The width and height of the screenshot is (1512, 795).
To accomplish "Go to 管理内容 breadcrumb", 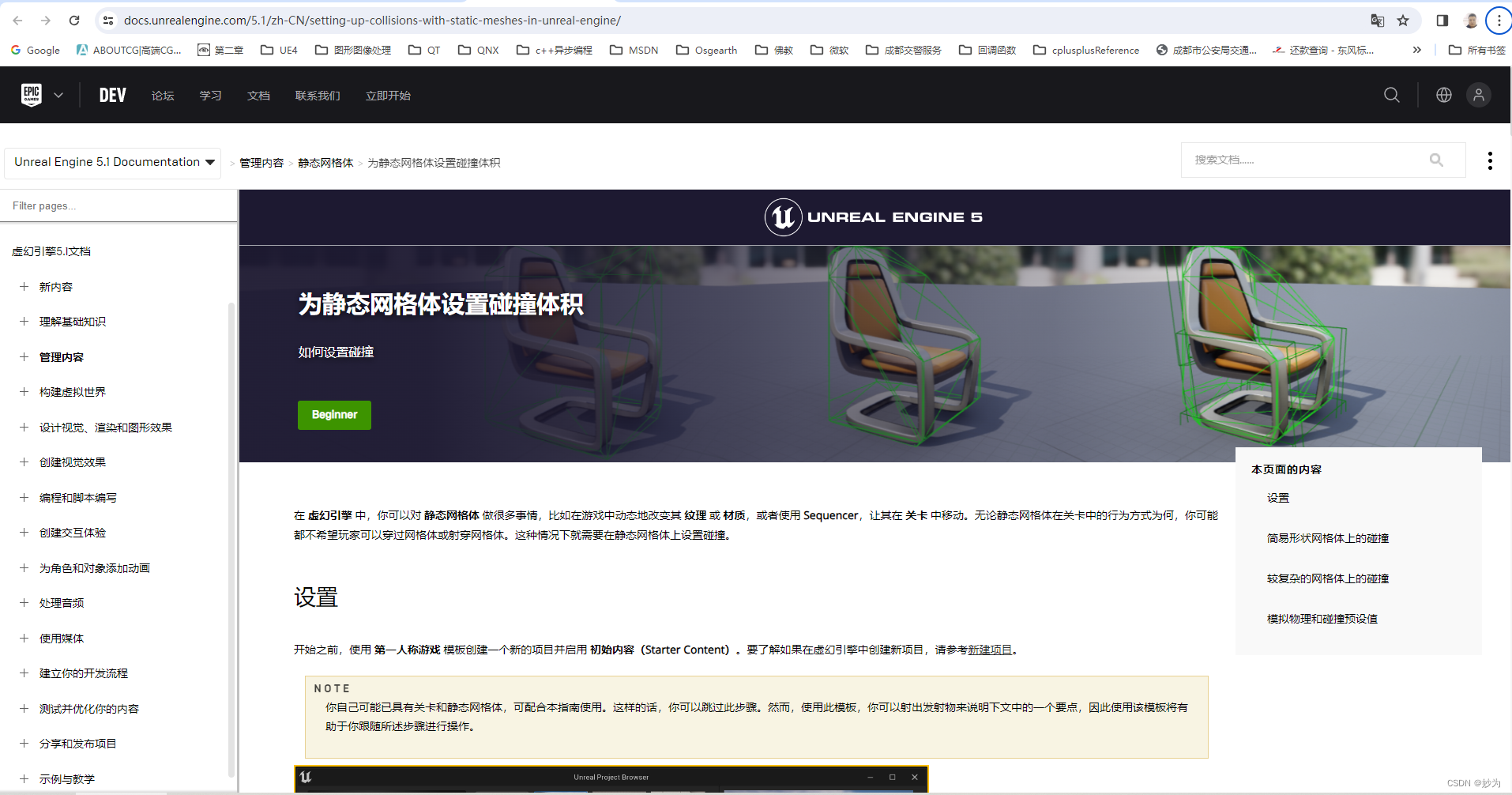I will 261,163.
